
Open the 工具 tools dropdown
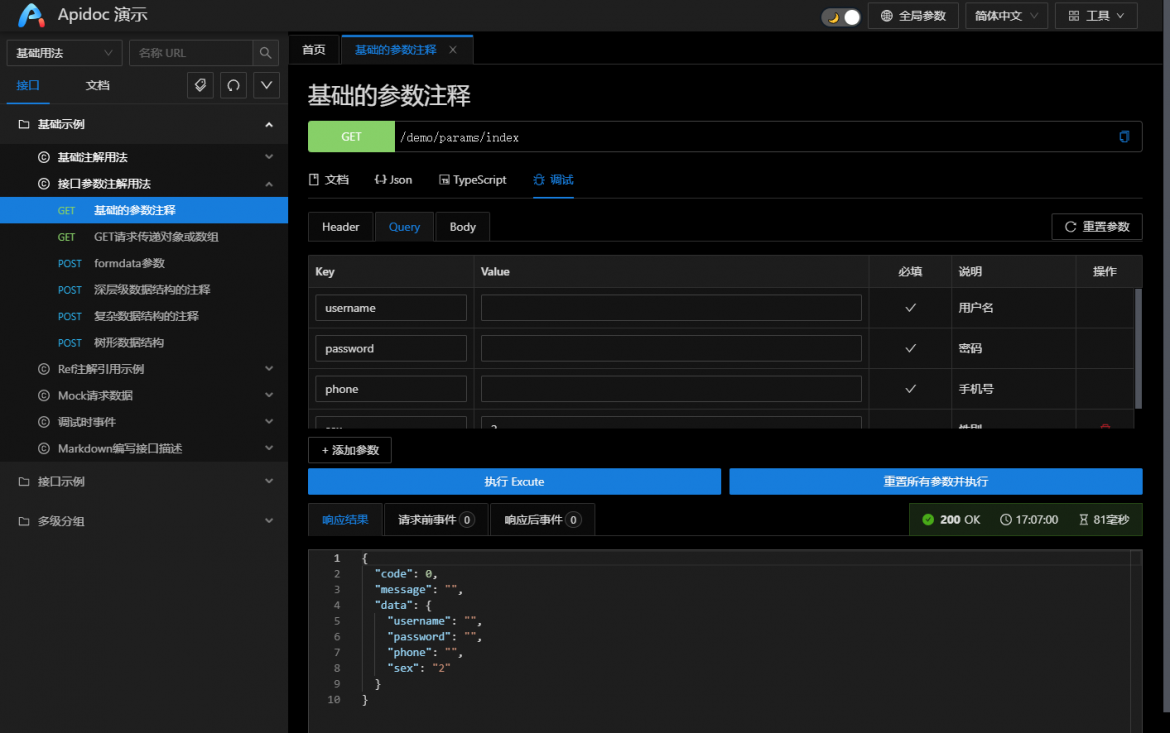pos(1096,16)
